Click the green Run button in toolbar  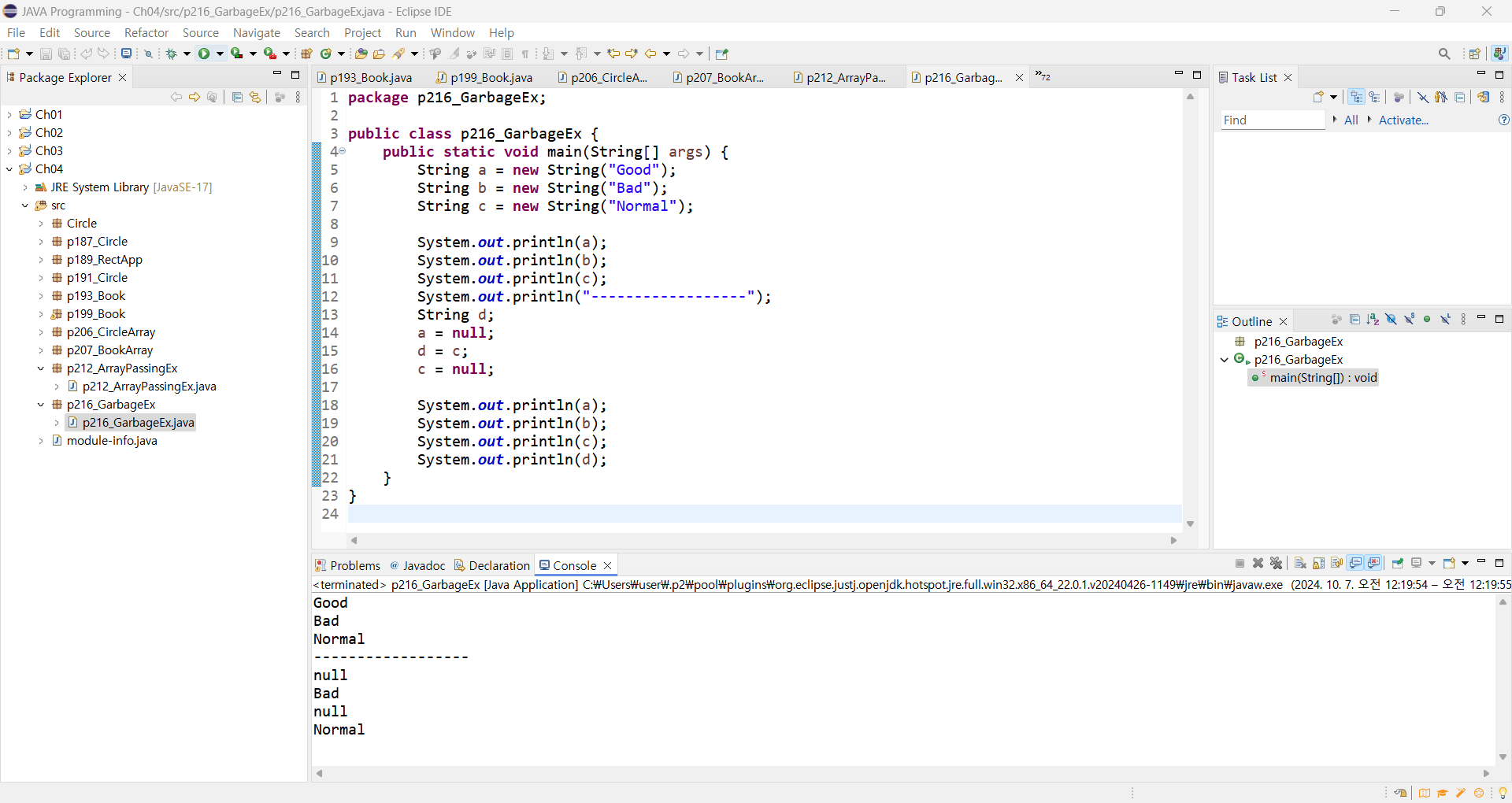204,54
